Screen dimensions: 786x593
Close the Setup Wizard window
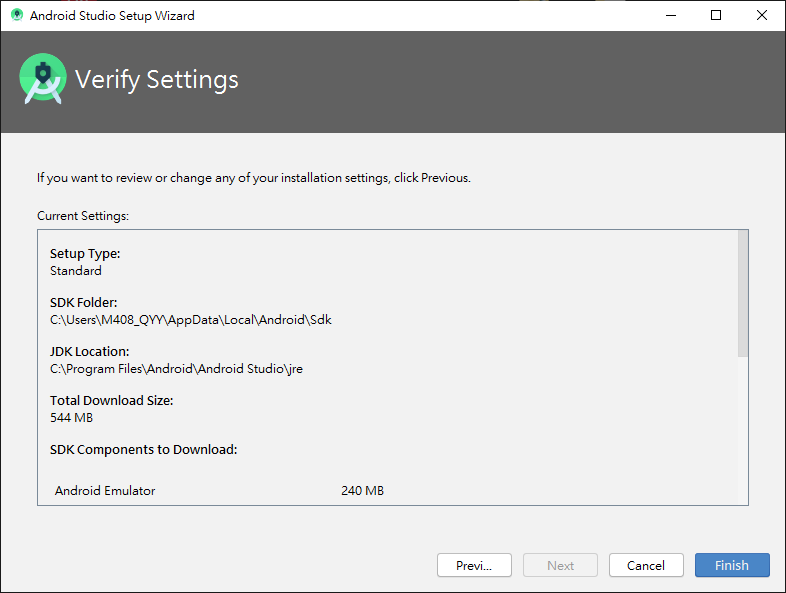point(761,15)
